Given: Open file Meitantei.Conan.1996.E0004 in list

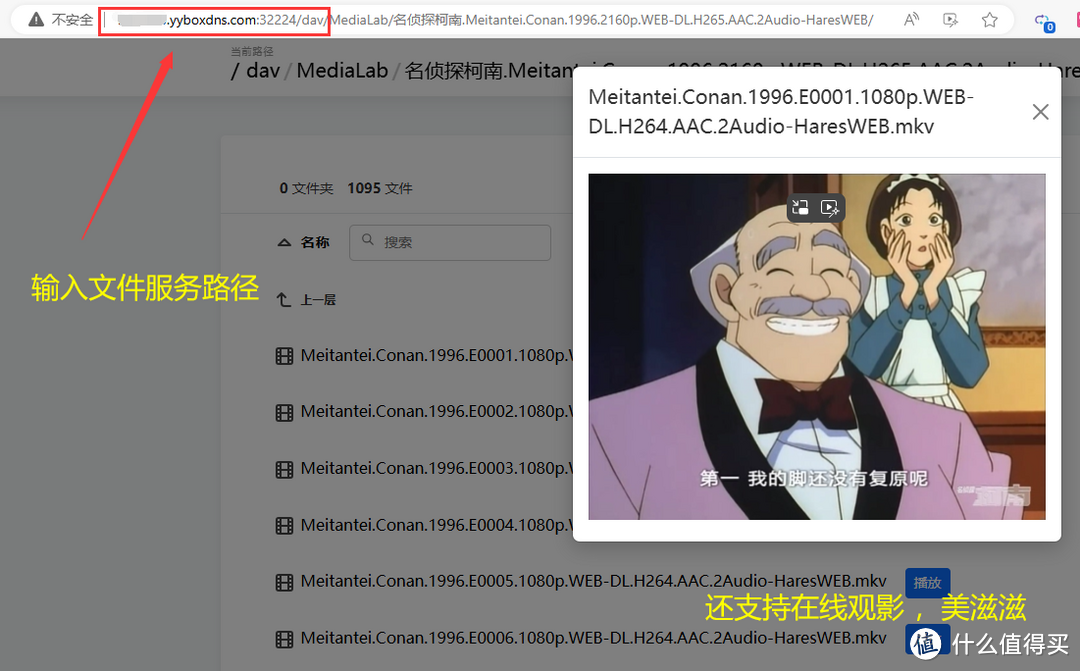Looking at the screenshot, I should coord(437,525).
